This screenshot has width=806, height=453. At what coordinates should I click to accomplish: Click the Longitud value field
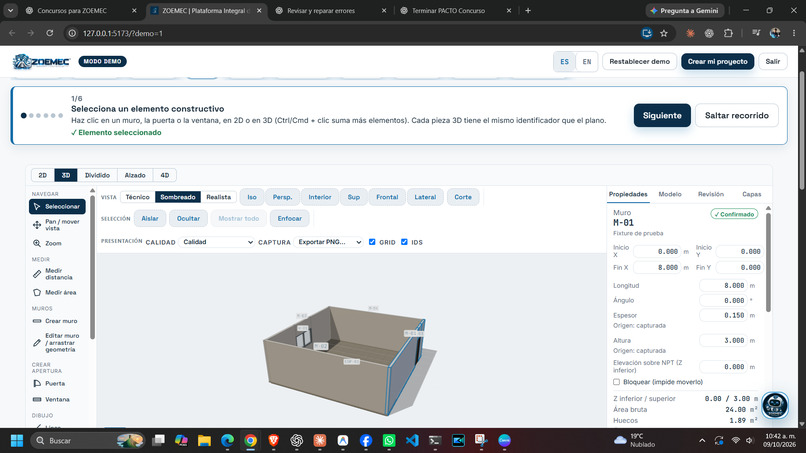[x=723, y=285]
